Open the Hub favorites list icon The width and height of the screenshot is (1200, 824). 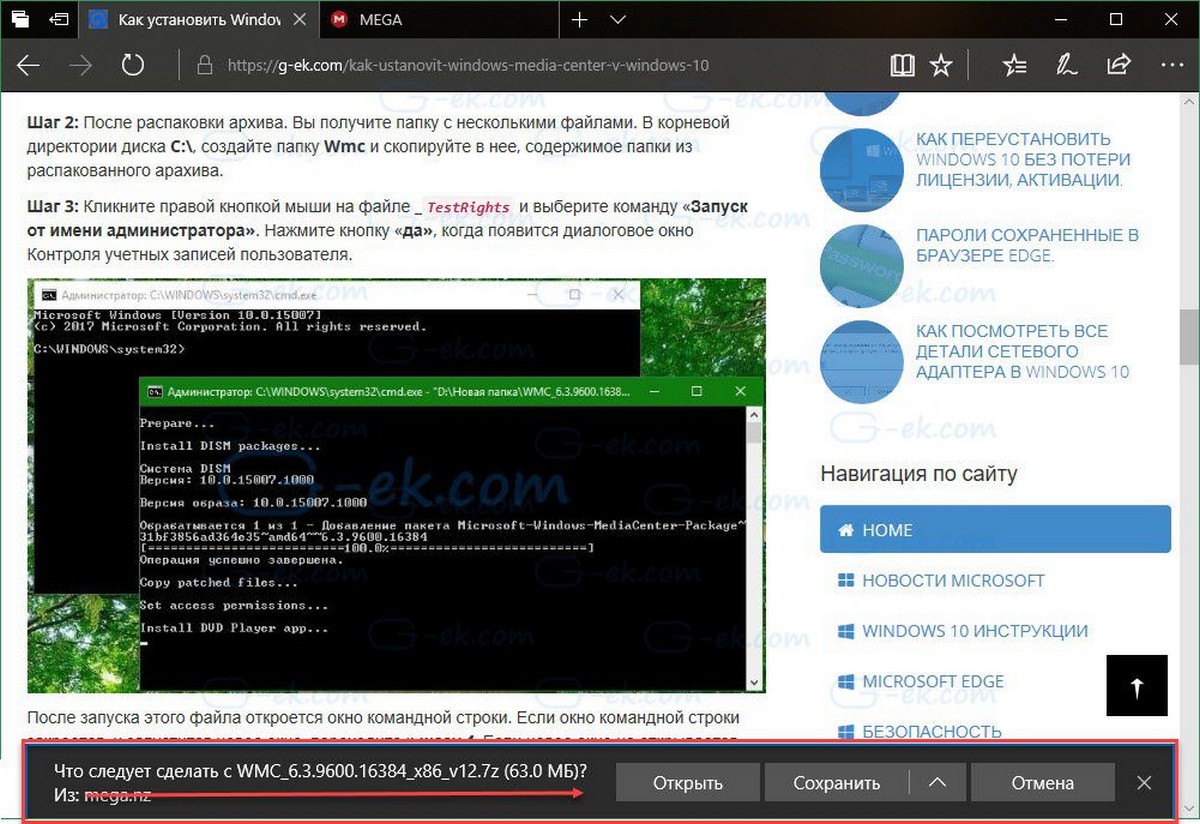click(x=1014, y=66)
